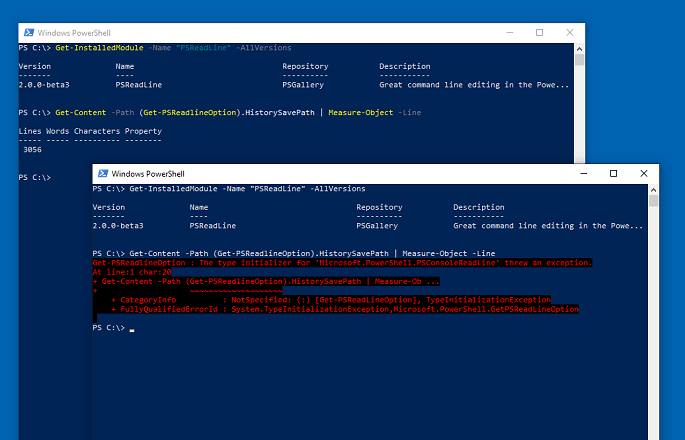Click 'CategoryInfo' error line
This screenshot has height=440, width=685.
(x=331, y=300)
